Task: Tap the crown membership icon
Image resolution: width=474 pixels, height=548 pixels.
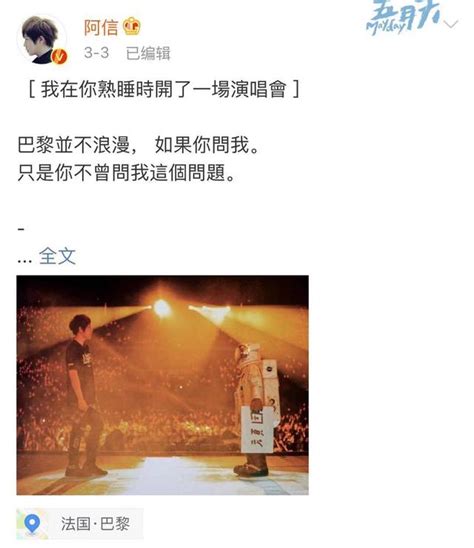Action: (131, 27)
